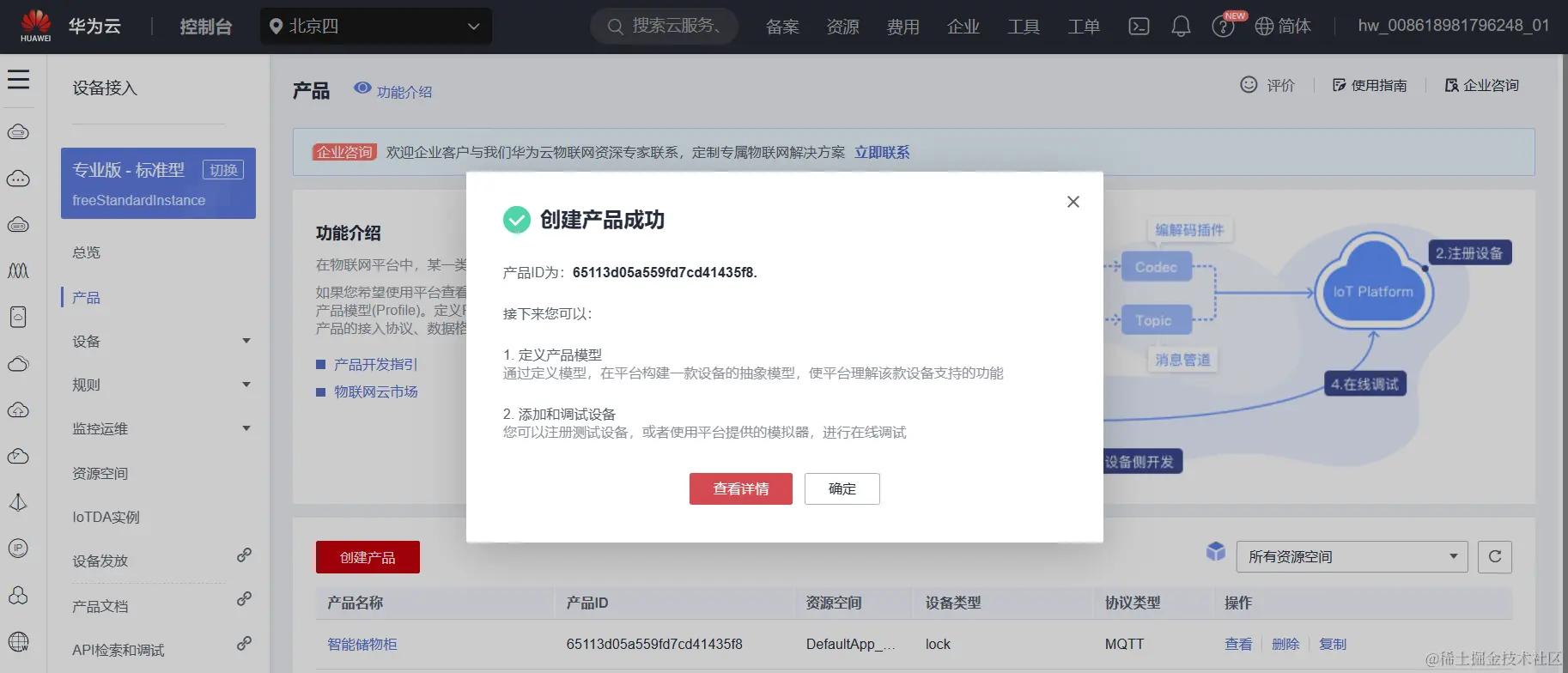Open the 智能储物柜 product link
1568x673 pixels.
click(362, 644)
